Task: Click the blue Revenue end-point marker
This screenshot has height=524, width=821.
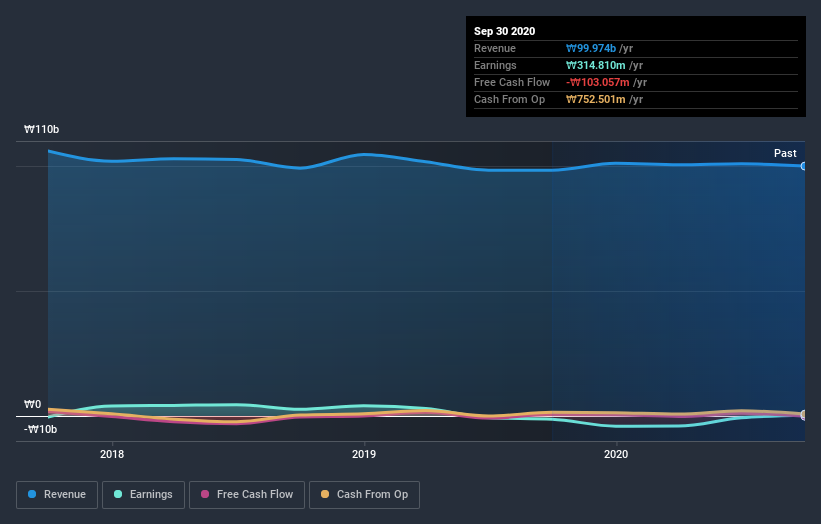Action: coord(804,166)
